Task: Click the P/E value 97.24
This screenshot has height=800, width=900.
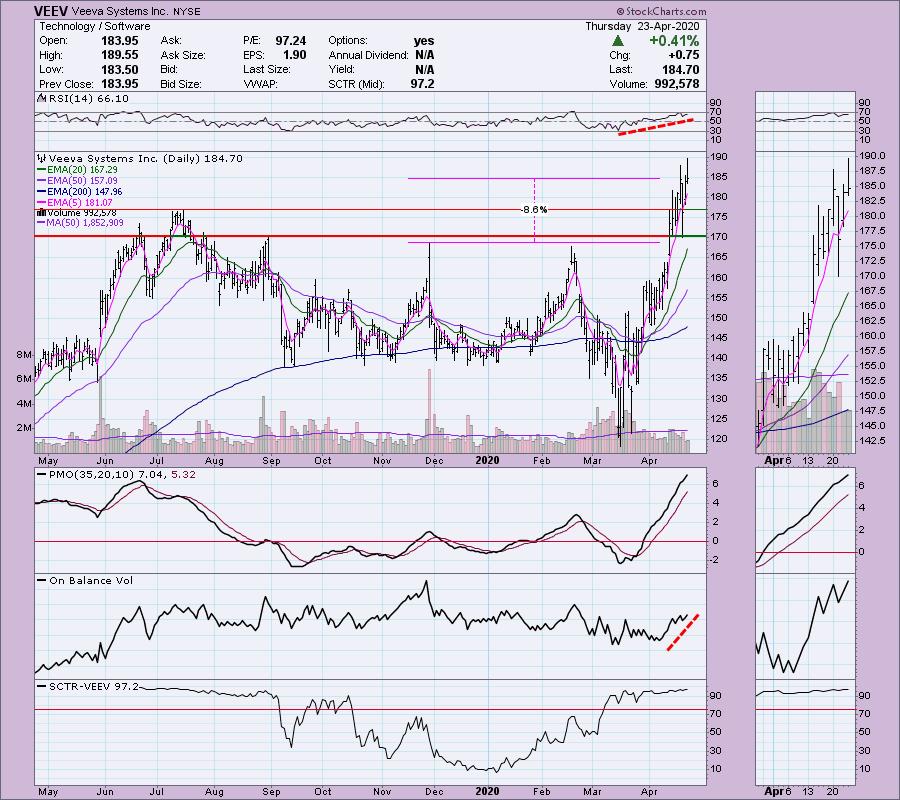Action: tap(290, 41)
